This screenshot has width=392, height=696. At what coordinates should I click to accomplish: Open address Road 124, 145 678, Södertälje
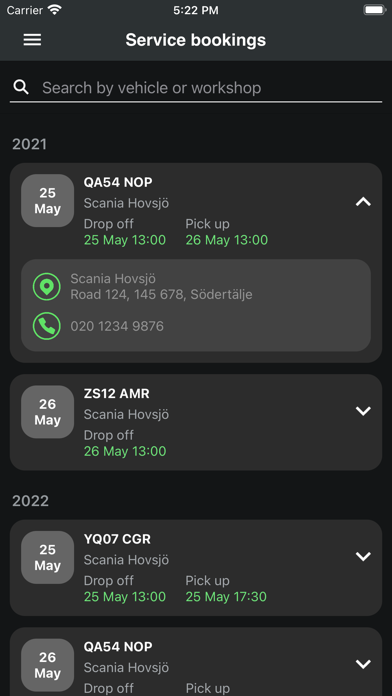click(162, 294)
